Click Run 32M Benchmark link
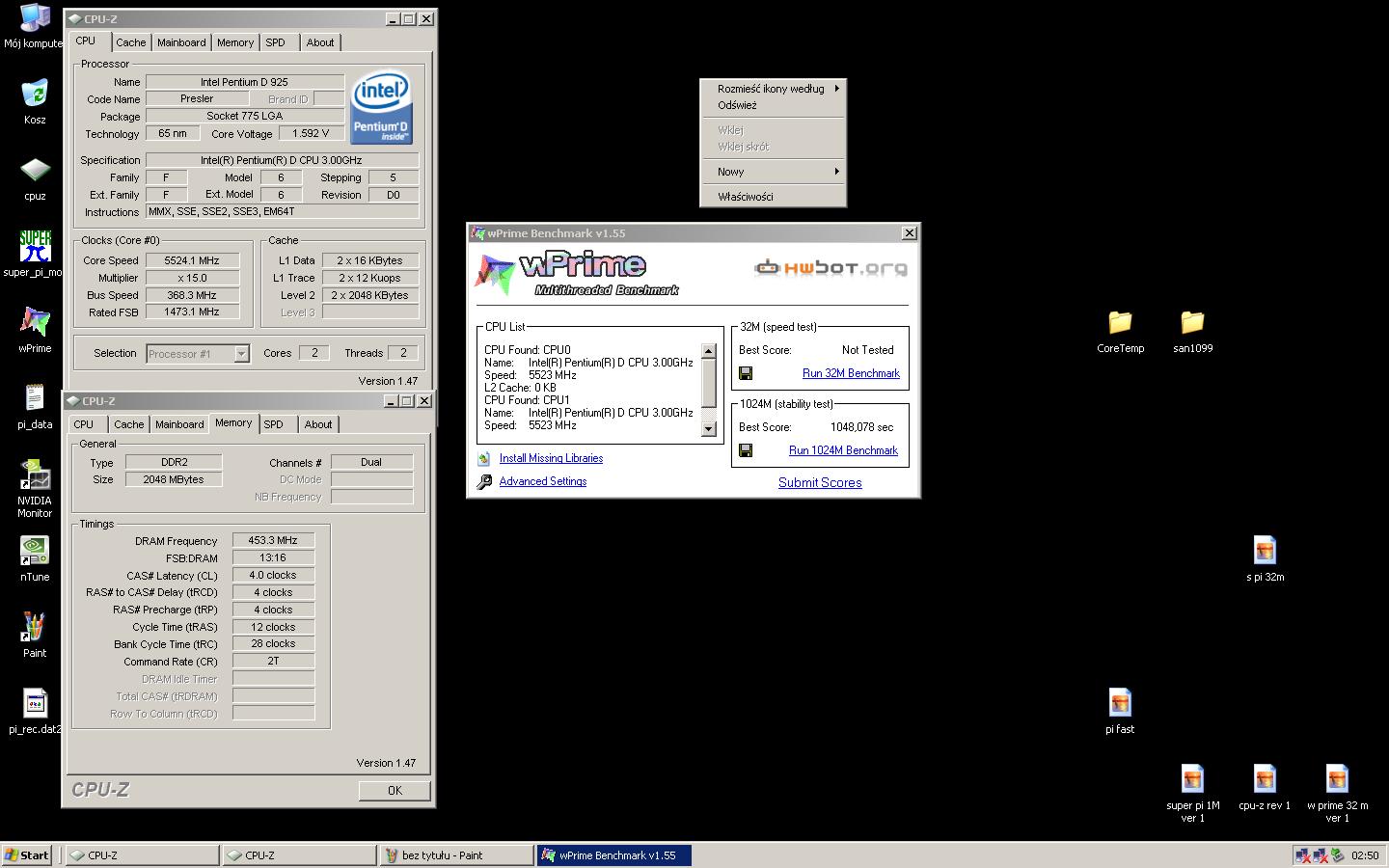 (851, 373)
